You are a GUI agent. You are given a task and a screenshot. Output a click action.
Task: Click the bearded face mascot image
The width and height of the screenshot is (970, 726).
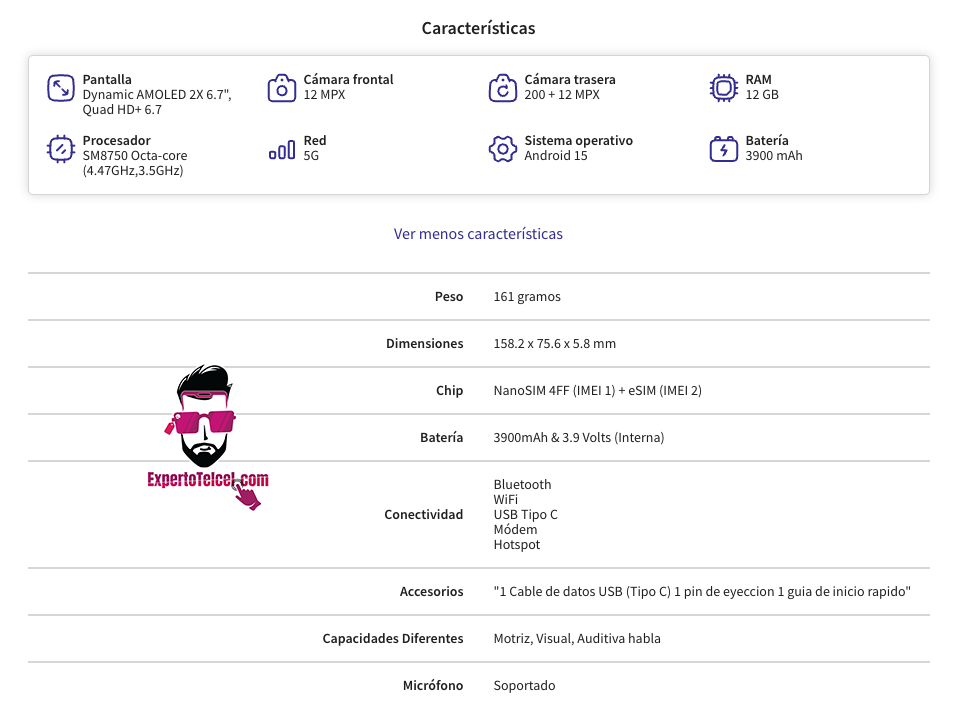[204, 416]
